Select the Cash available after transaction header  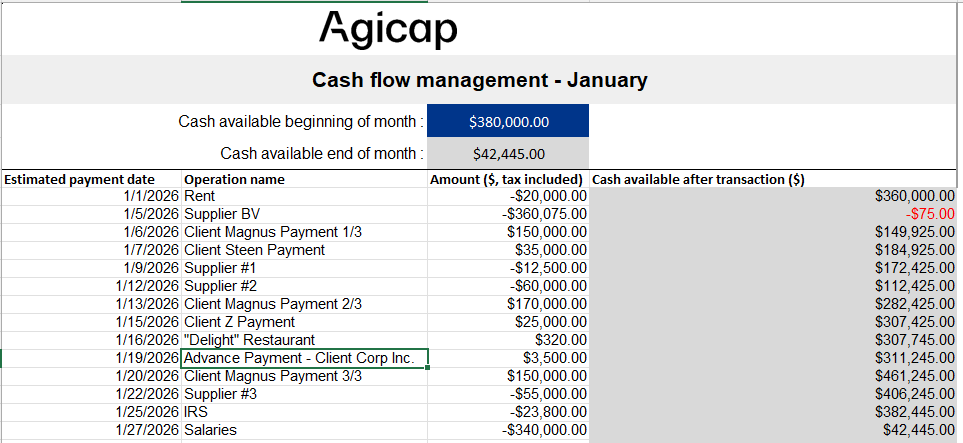coord(773,179)
